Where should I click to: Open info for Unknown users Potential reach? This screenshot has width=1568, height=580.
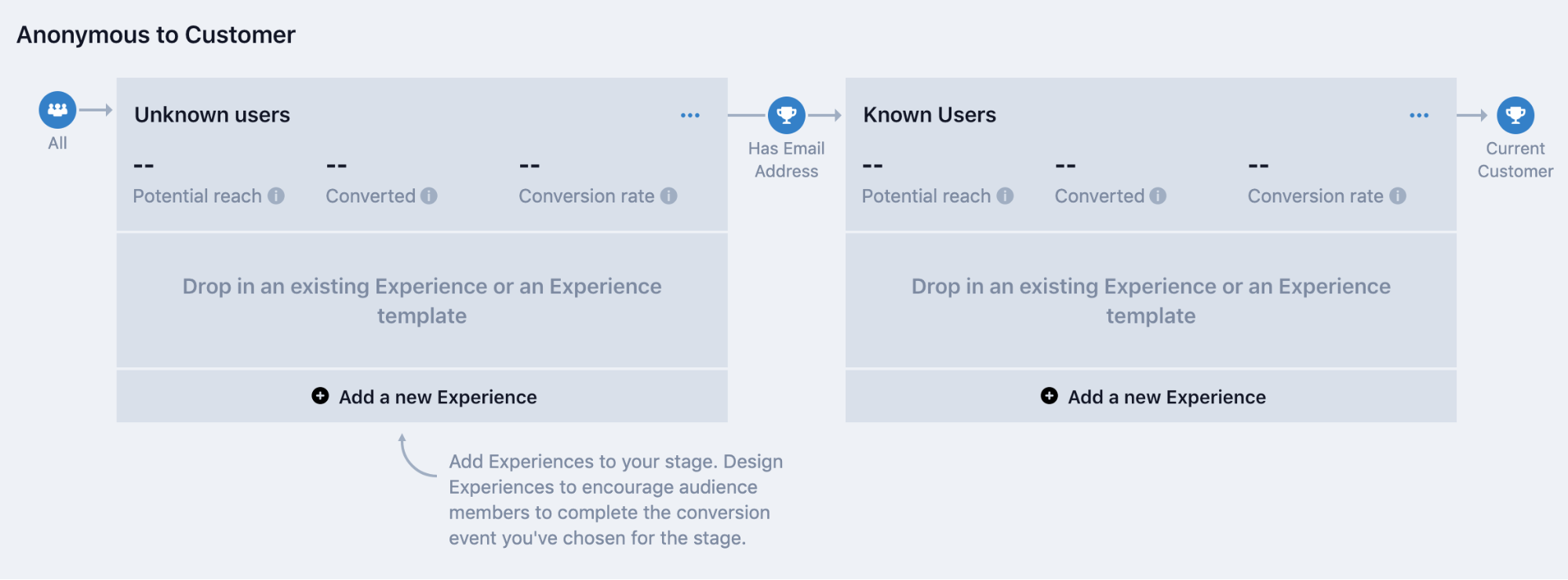276,196
